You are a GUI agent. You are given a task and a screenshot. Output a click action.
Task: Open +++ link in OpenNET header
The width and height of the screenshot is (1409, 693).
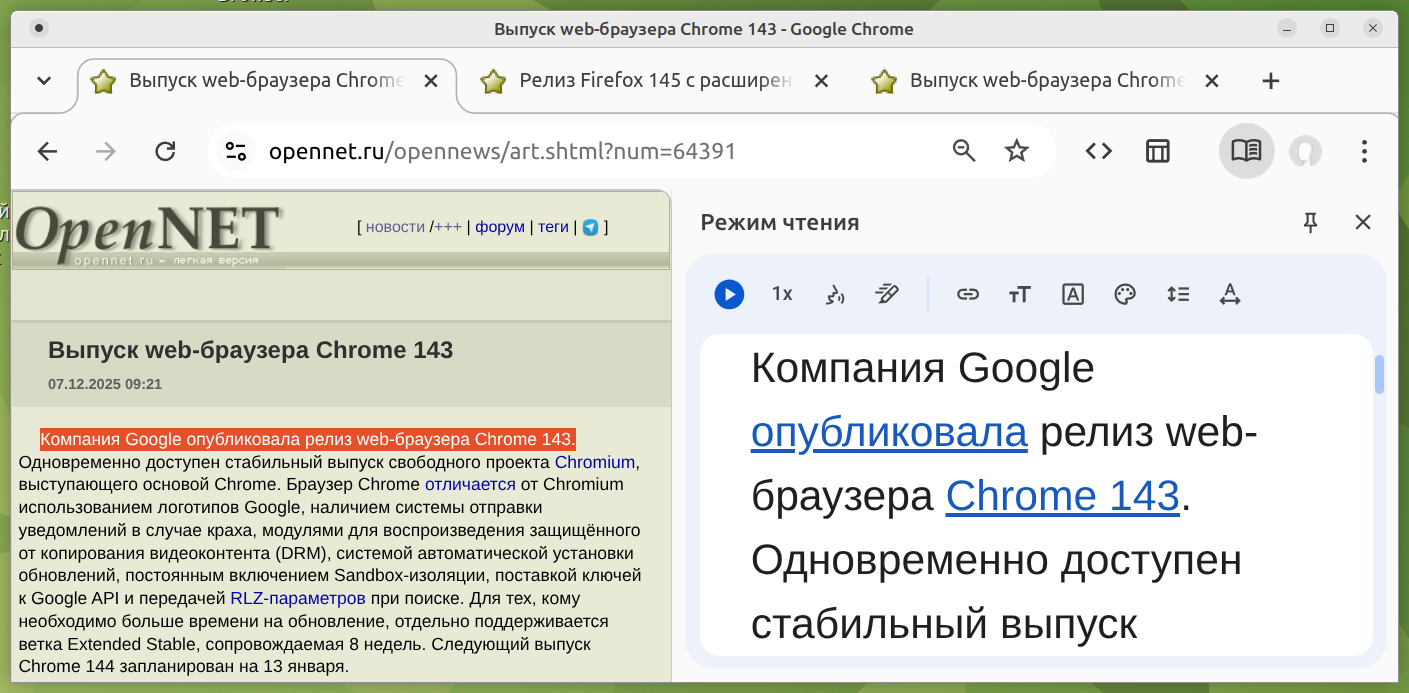tap(447, 227)
